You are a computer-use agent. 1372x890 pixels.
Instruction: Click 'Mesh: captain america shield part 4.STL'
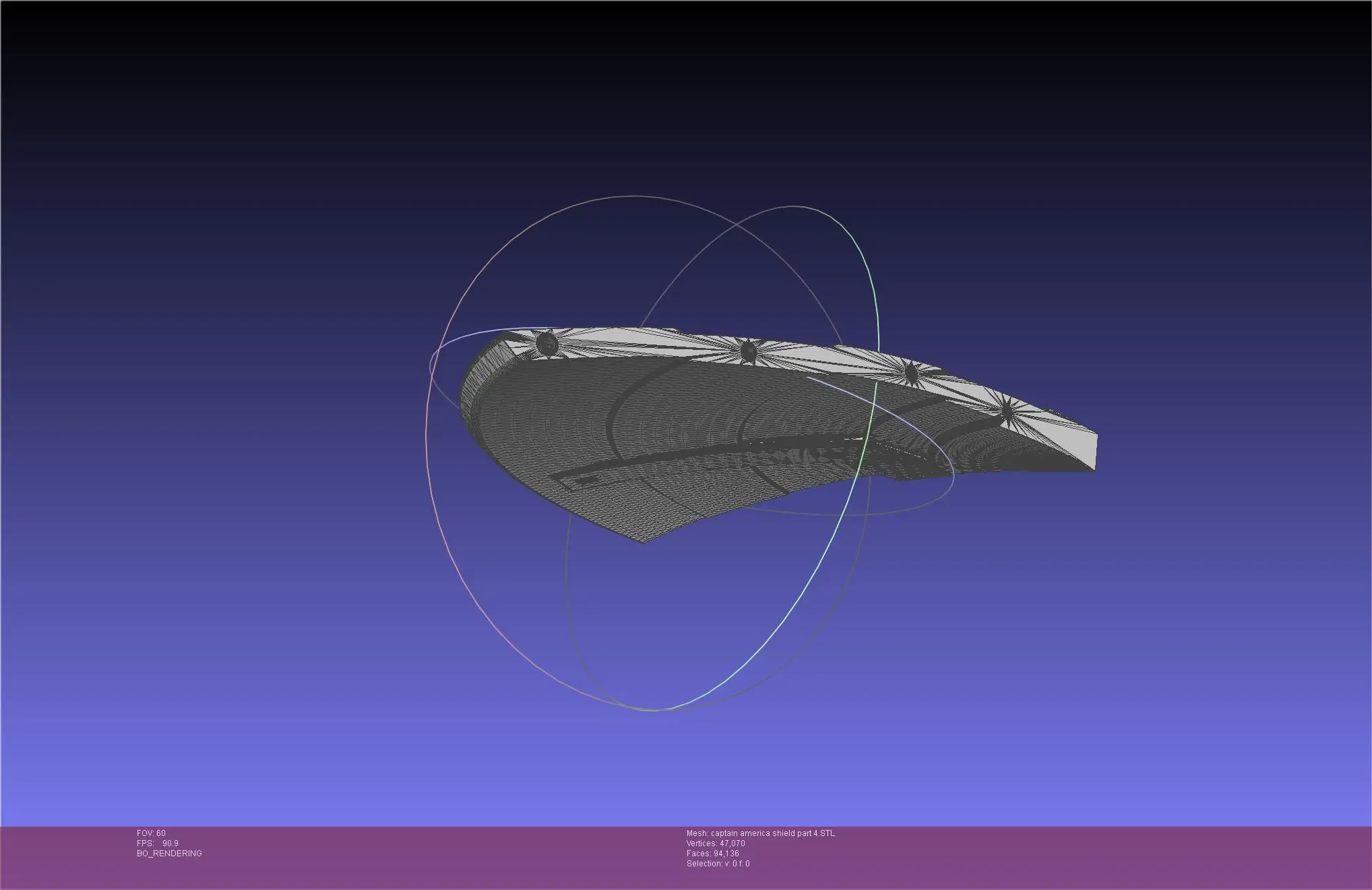point(761,833)
